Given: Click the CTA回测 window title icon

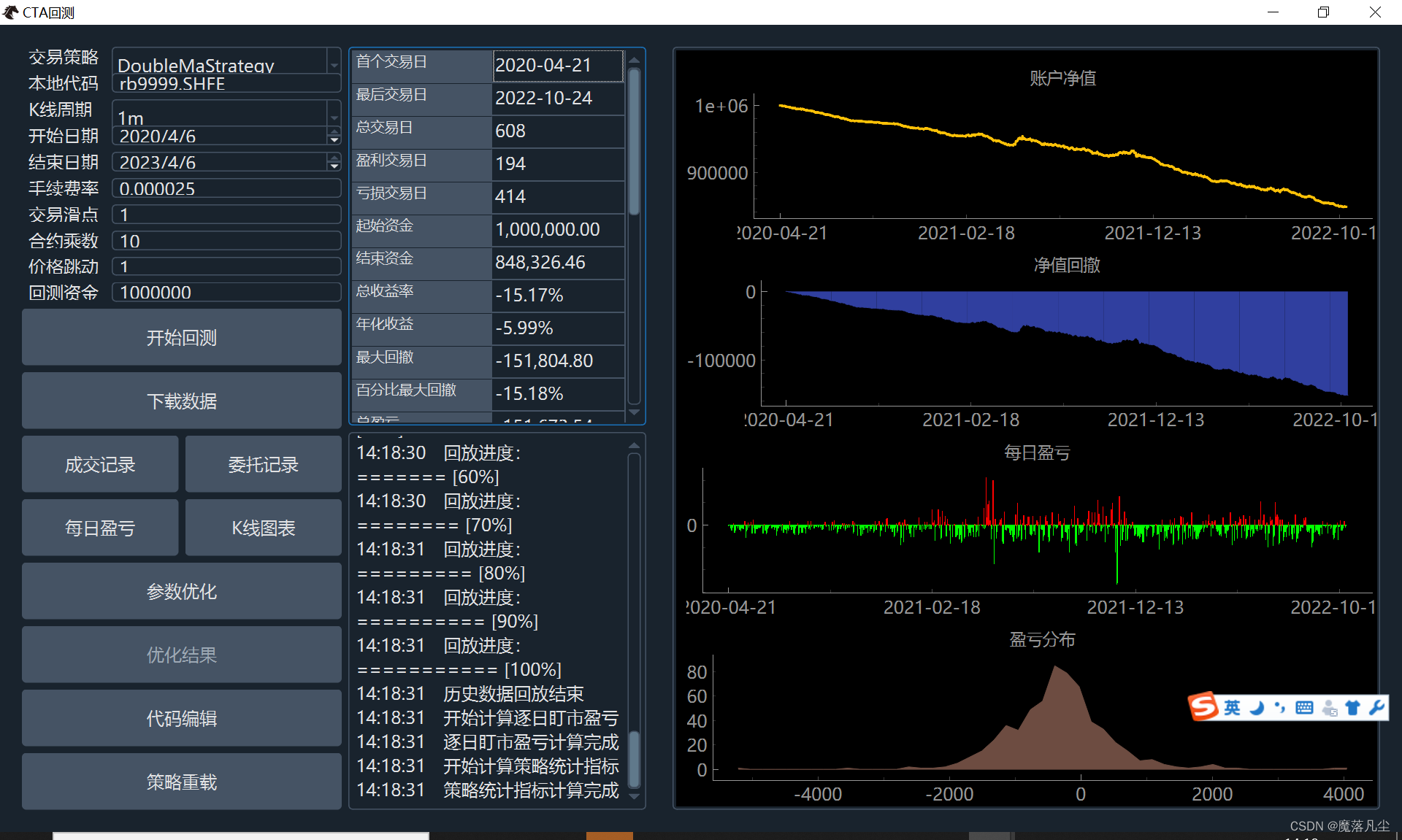Looking at the screenshot, I should 10,12.
